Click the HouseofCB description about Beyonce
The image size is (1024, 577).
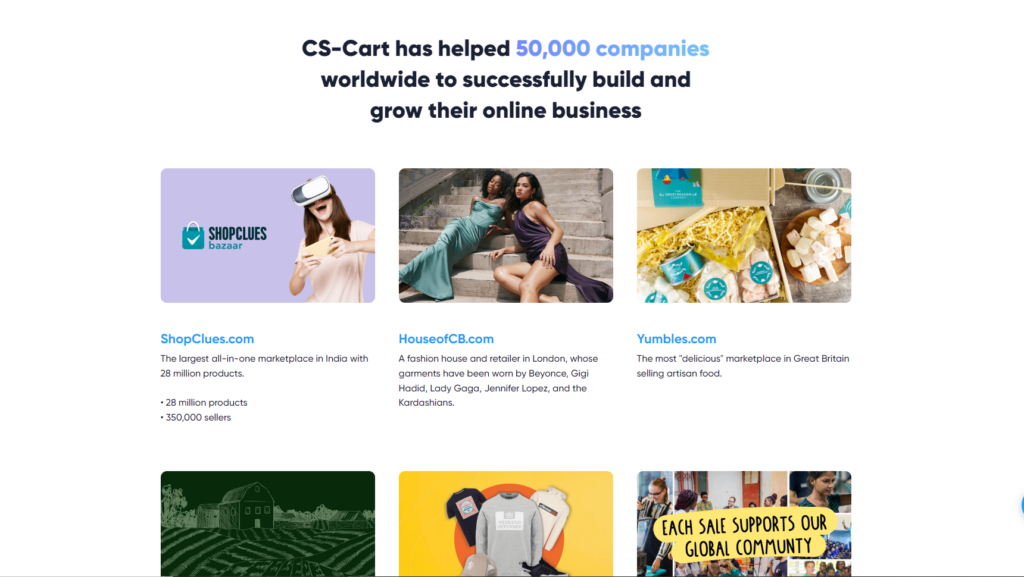pyautogui.click(x=498, y=381)
